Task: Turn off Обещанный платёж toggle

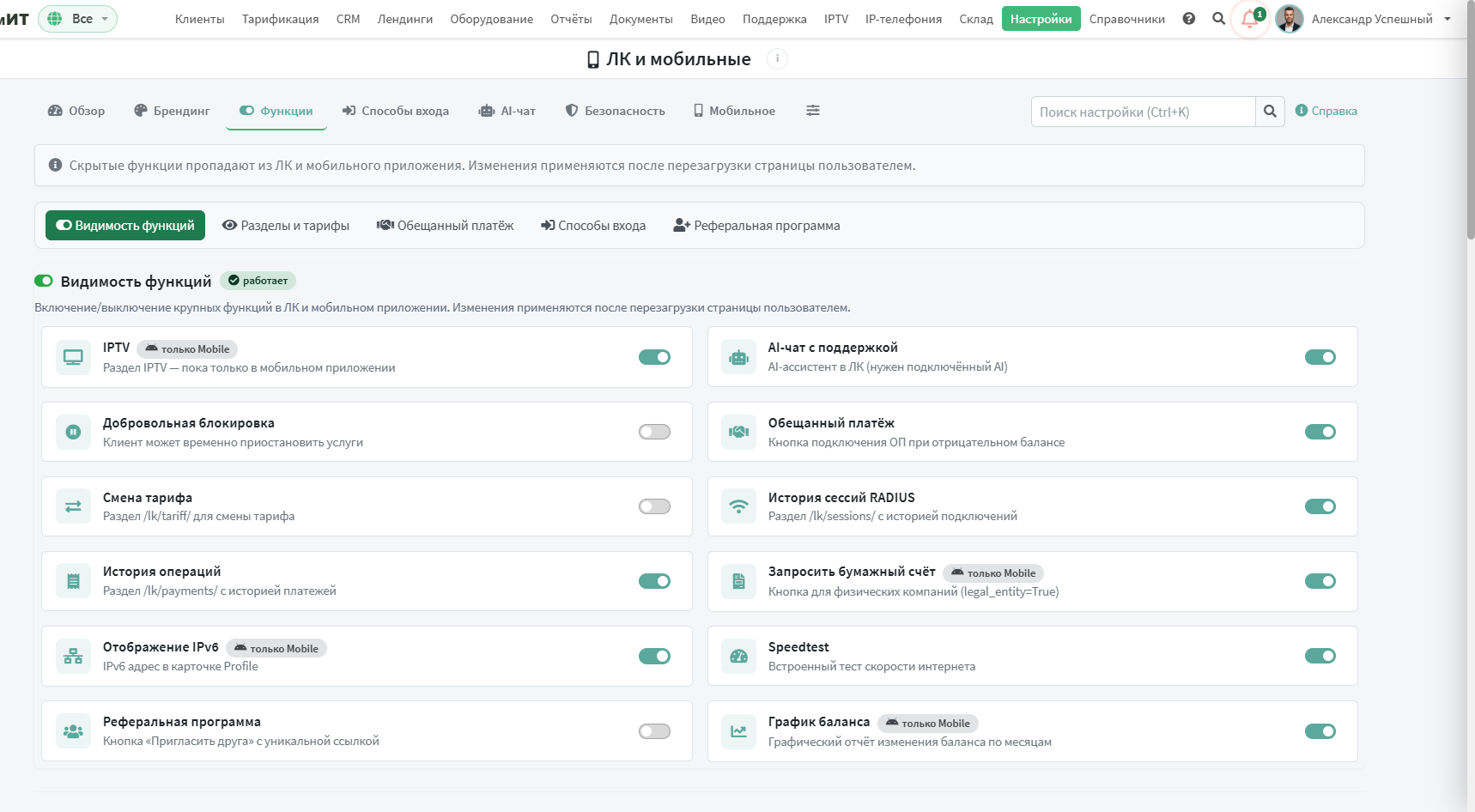Action: pos(1320,432)
